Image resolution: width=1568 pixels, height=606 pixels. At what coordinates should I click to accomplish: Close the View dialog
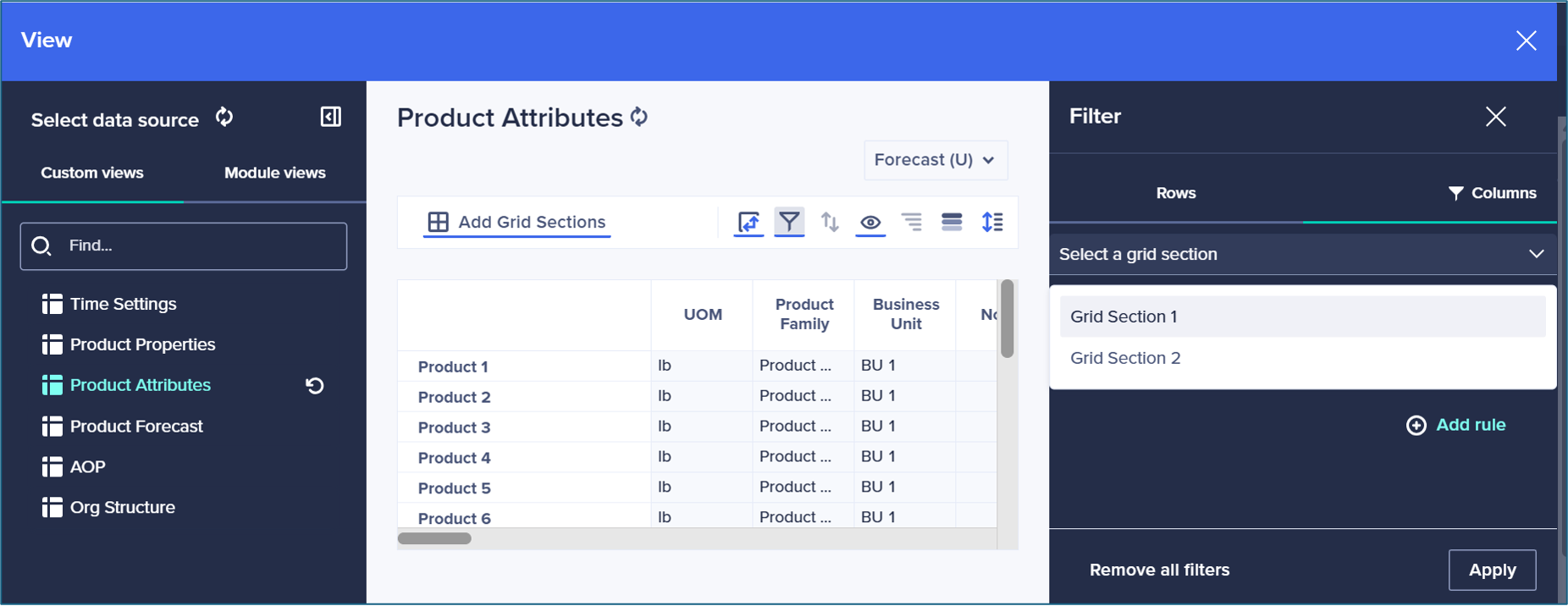click(x=1527, y=41)
